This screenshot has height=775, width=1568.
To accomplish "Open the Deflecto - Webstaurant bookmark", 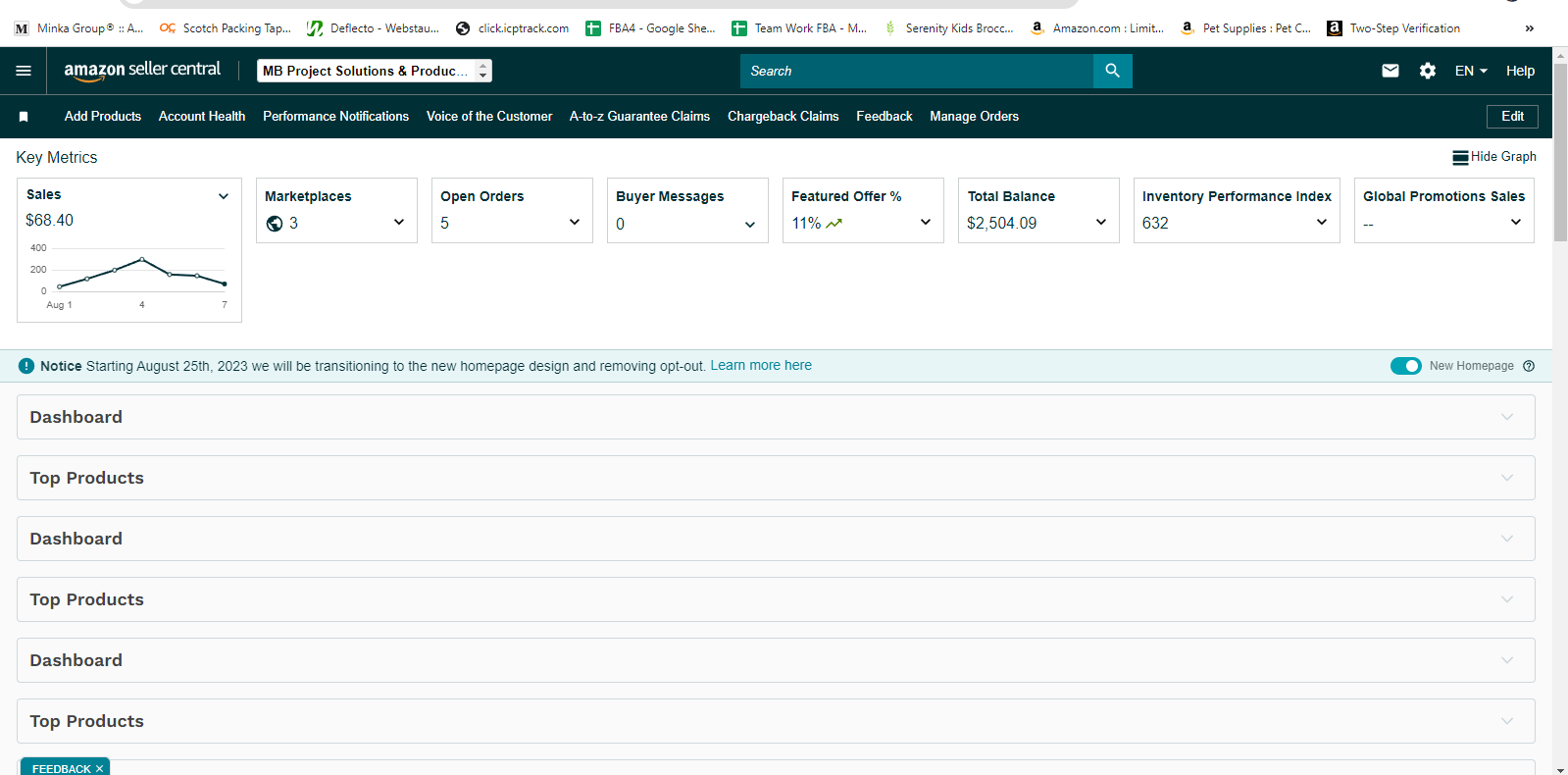I will click(374, 28).
